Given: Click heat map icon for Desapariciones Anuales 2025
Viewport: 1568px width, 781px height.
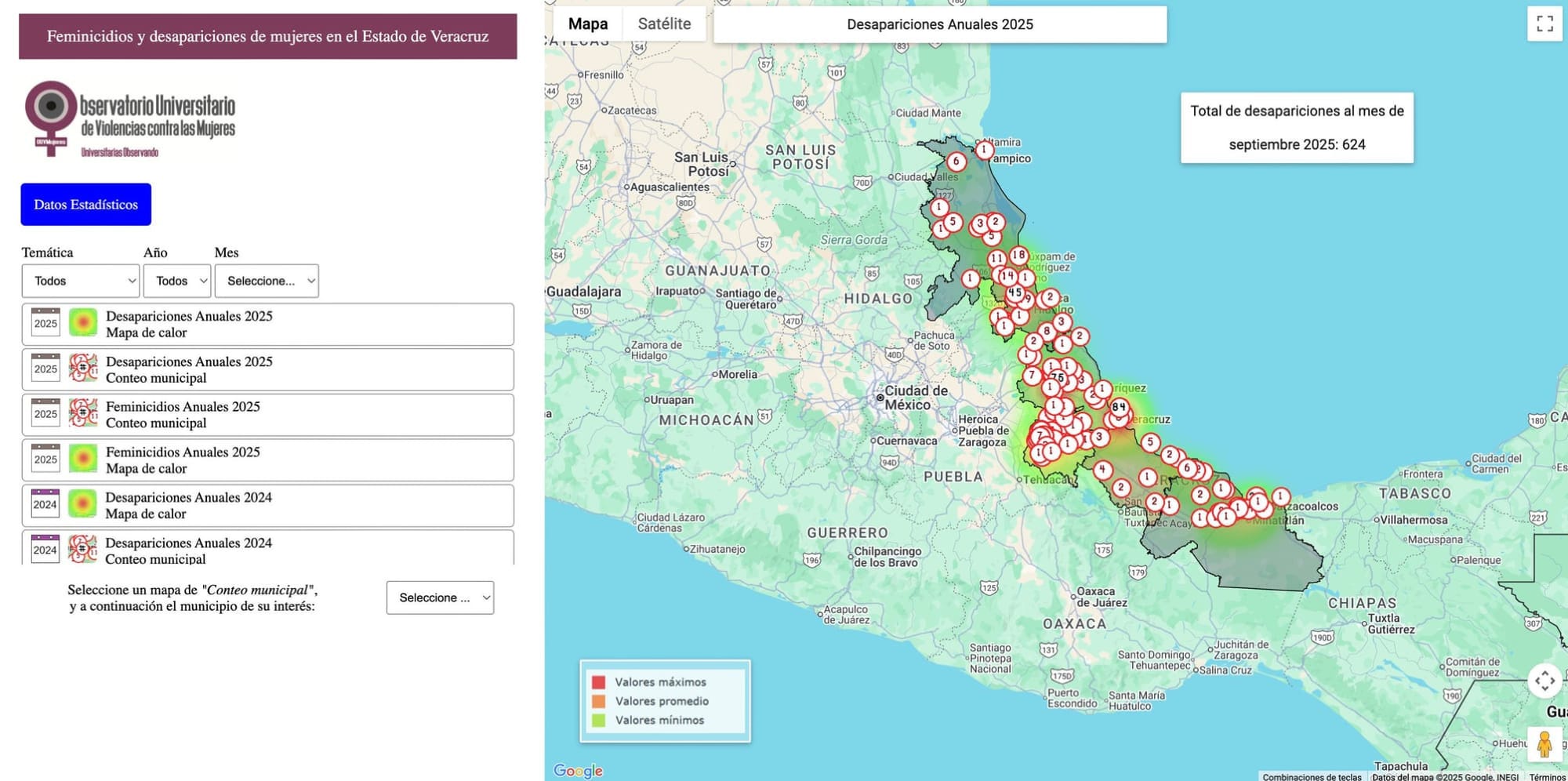Looking at the screenshot, I should point(83,323).
